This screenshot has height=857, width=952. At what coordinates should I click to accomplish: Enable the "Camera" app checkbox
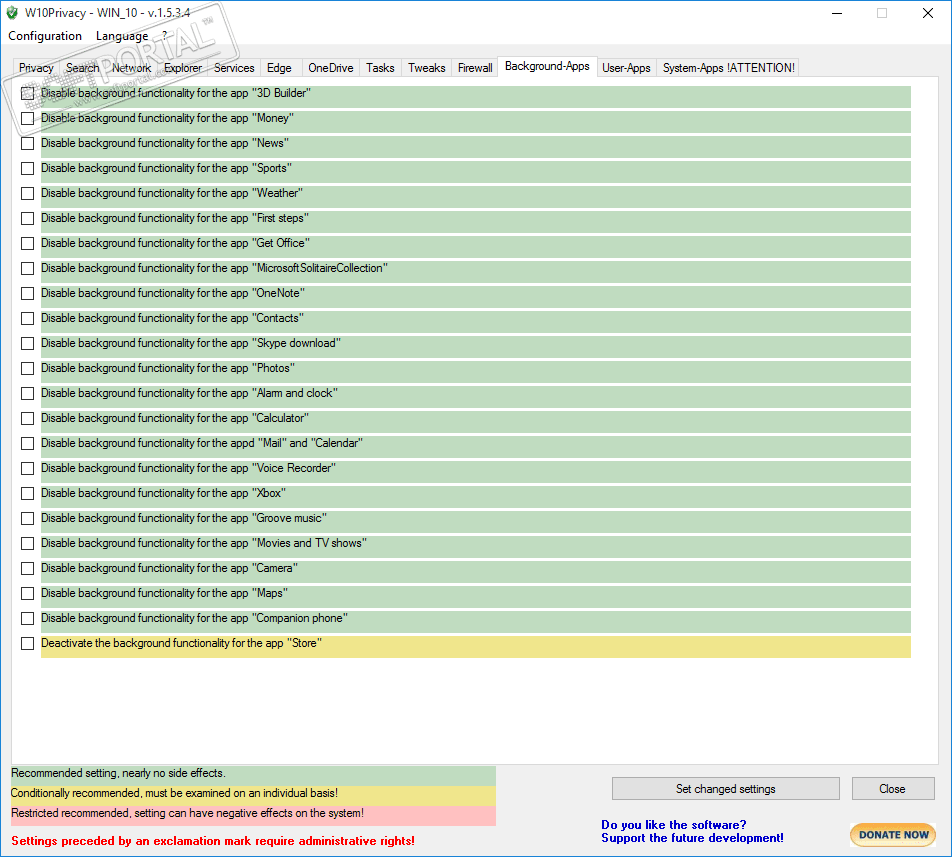[27, 569]
